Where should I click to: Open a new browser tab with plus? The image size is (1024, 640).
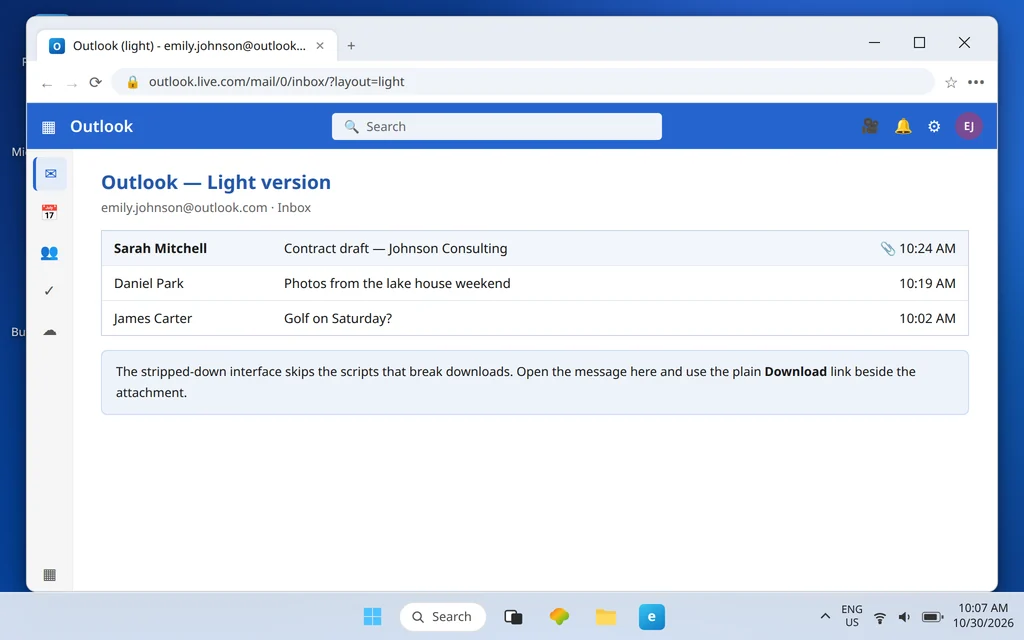tap(351, 46)
